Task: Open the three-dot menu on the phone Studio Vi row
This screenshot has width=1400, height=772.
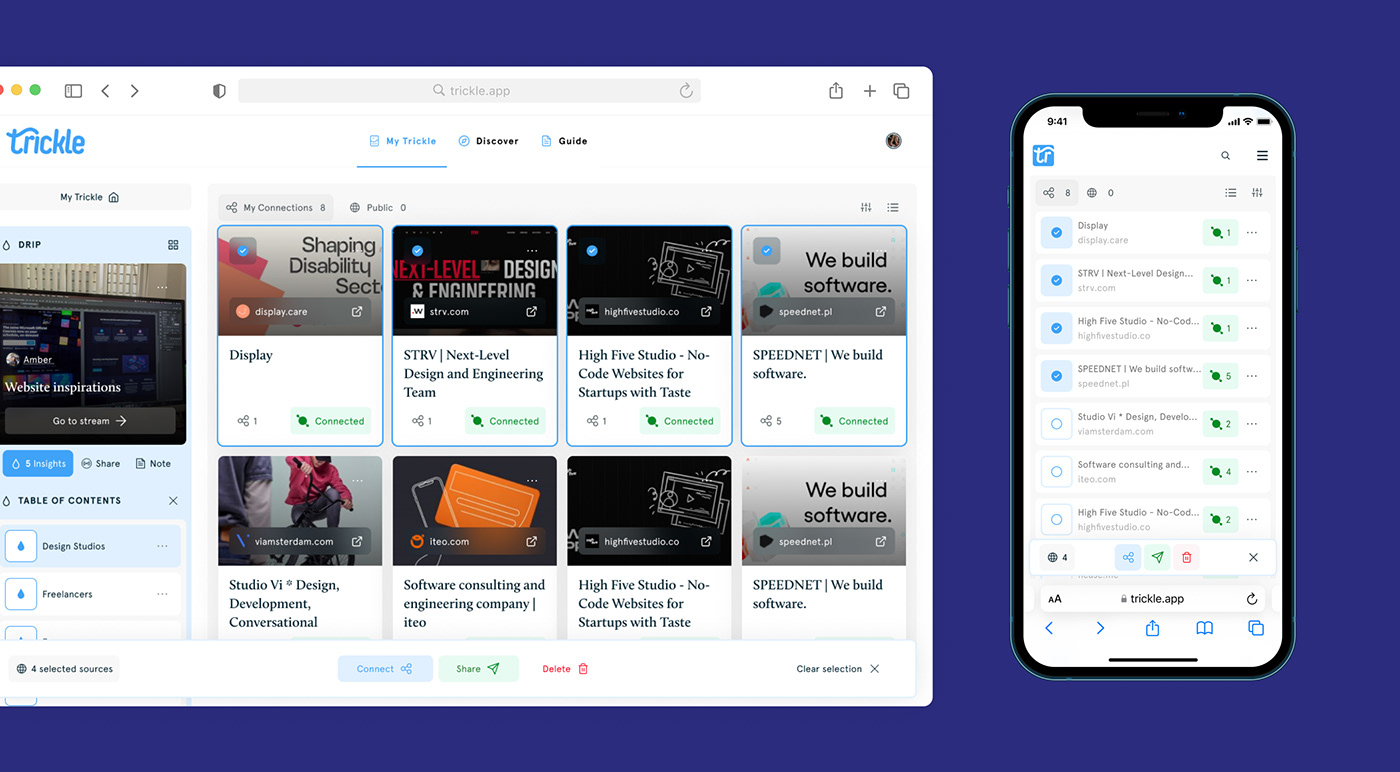Action: click(x=1252, y=424)
